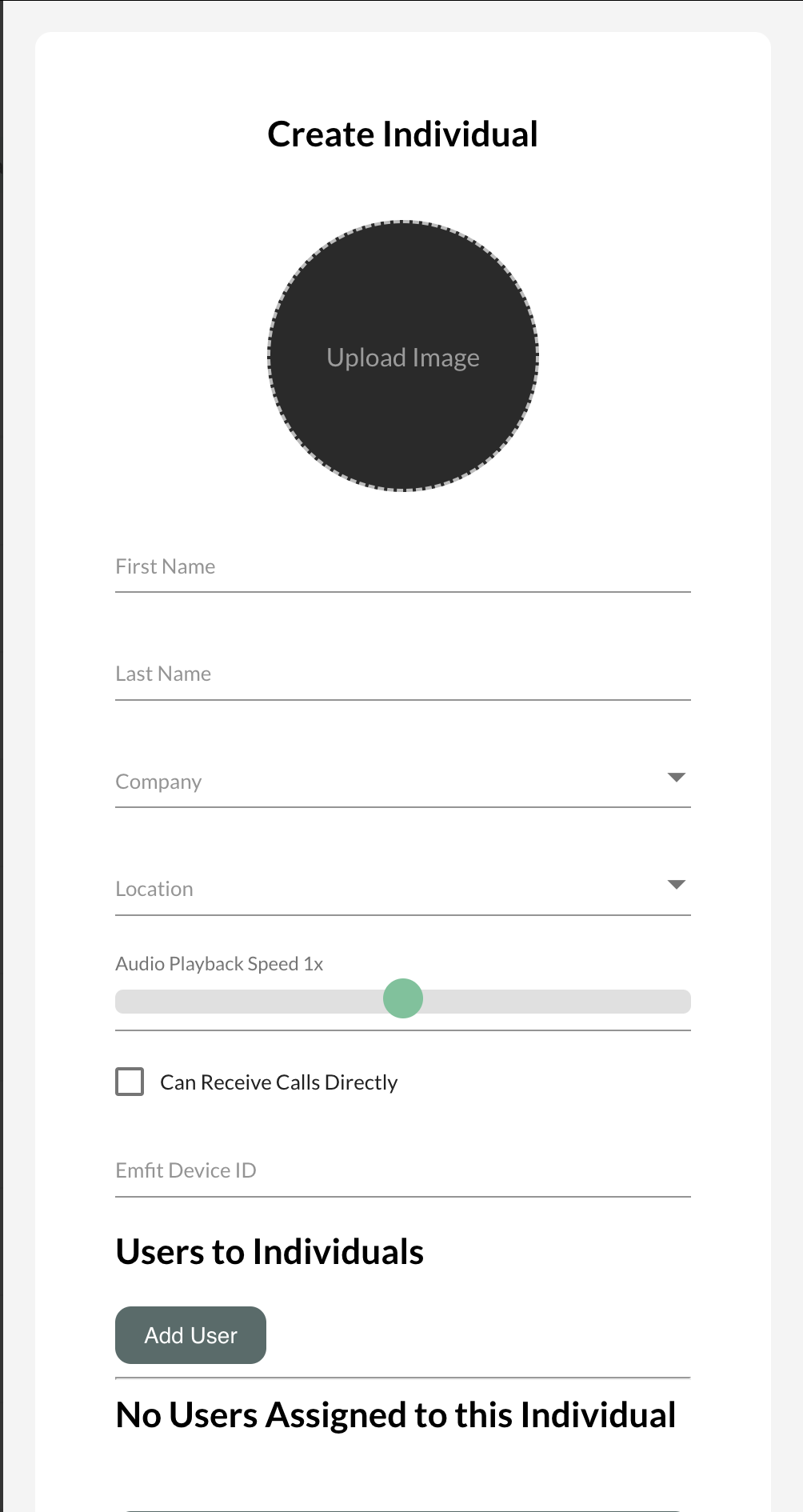
Task: Click the Upload Image avatar circle
Action: [x=403, y=416]
